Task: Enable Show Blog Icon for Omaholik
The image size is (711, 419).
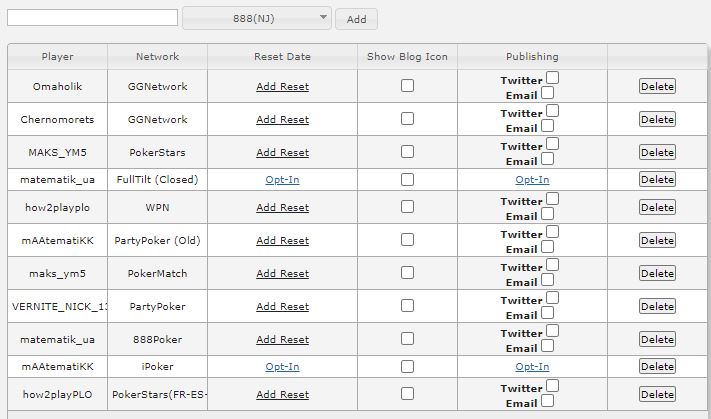Action: 407,86
